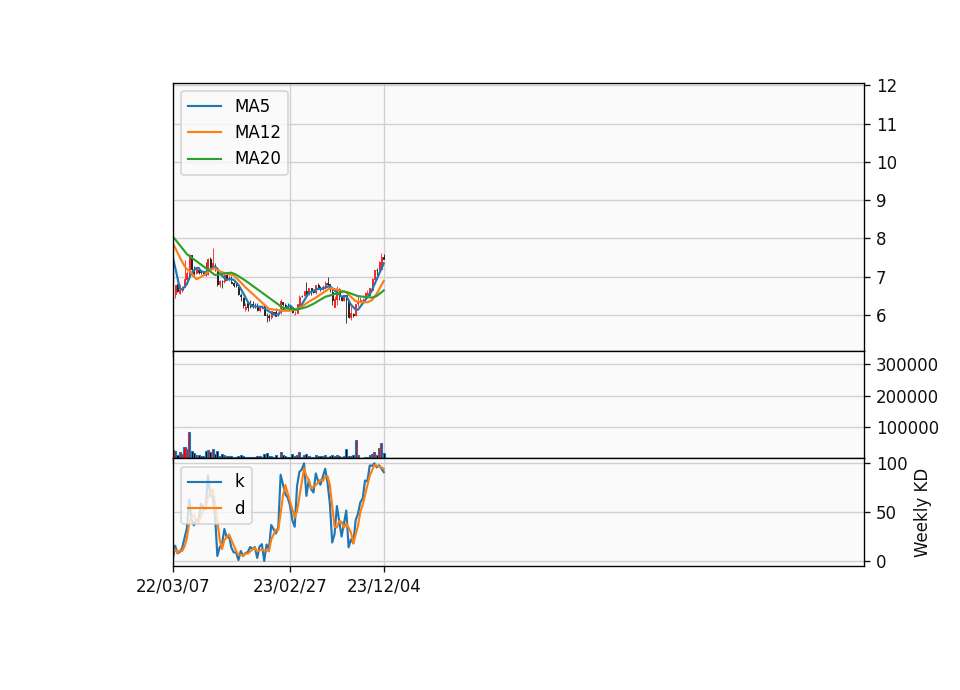This screenshot has width=960, height=690.
Task: Click the price axis value 7
Action: 881,277
